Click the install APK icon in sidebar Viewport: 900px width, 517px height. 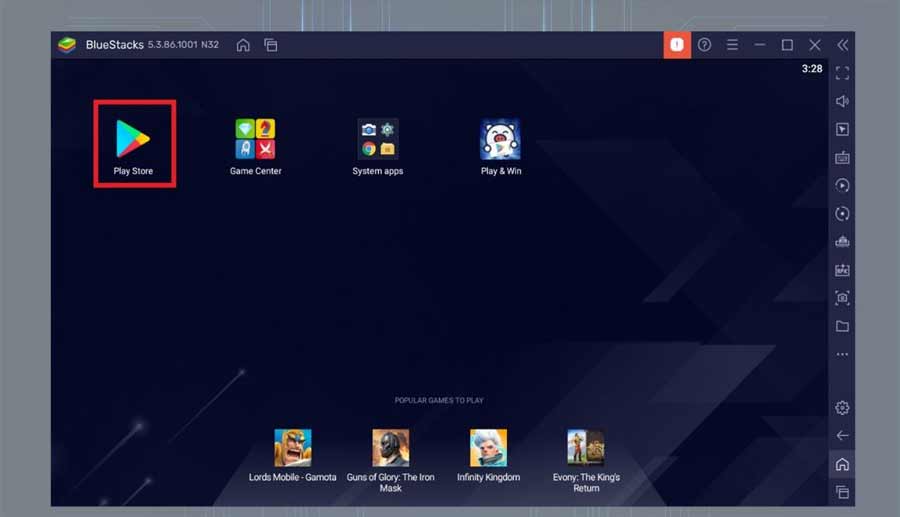point(842,270)
